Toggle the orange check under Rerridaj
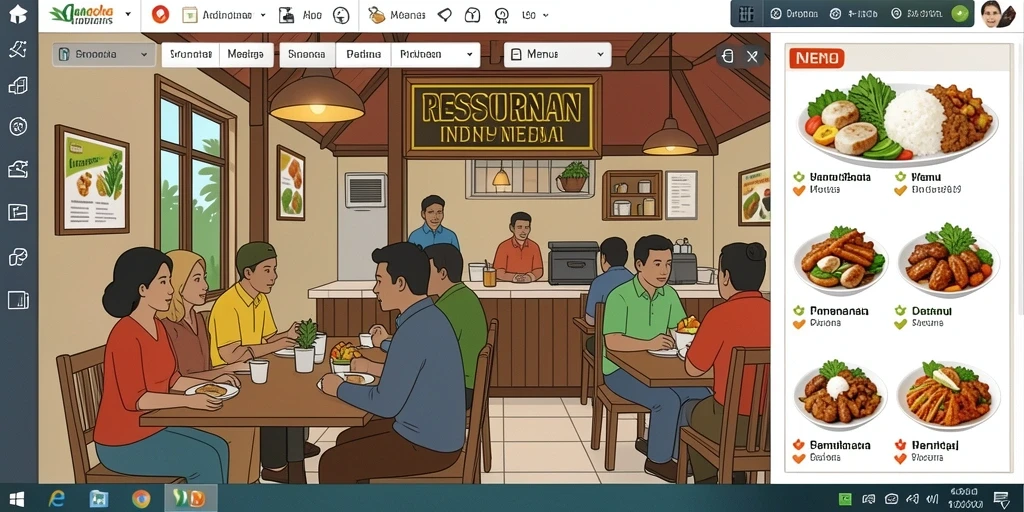Image resolution: width=1024 pixels, height=512 pixels. [x=901, y=458]
